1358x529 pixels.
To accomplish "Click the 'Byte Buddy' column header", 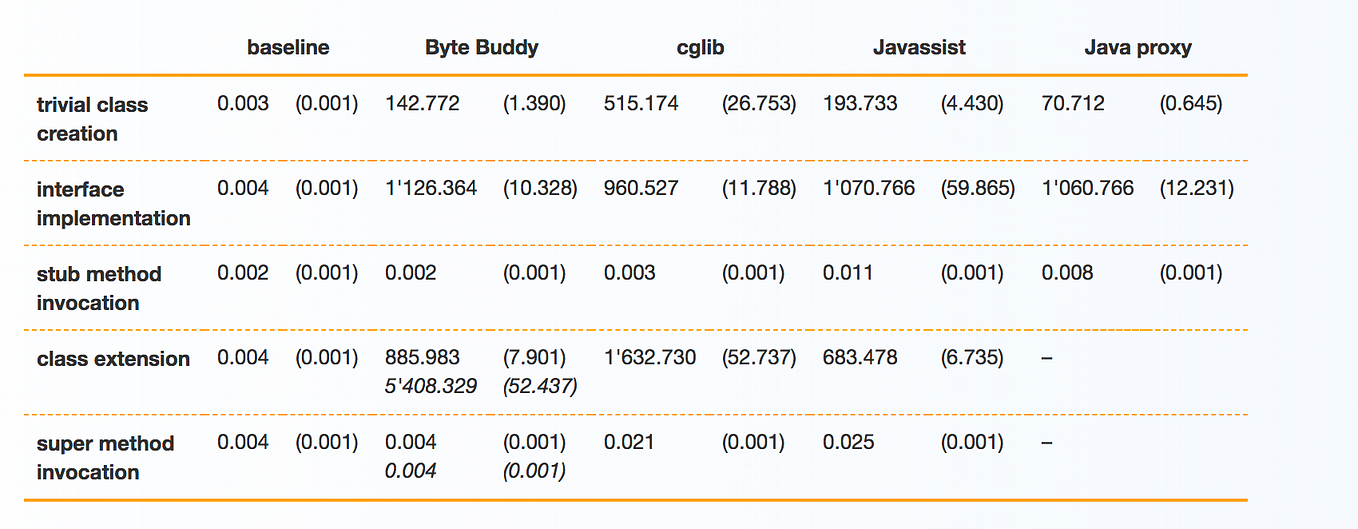I will [x=482, y=47].
